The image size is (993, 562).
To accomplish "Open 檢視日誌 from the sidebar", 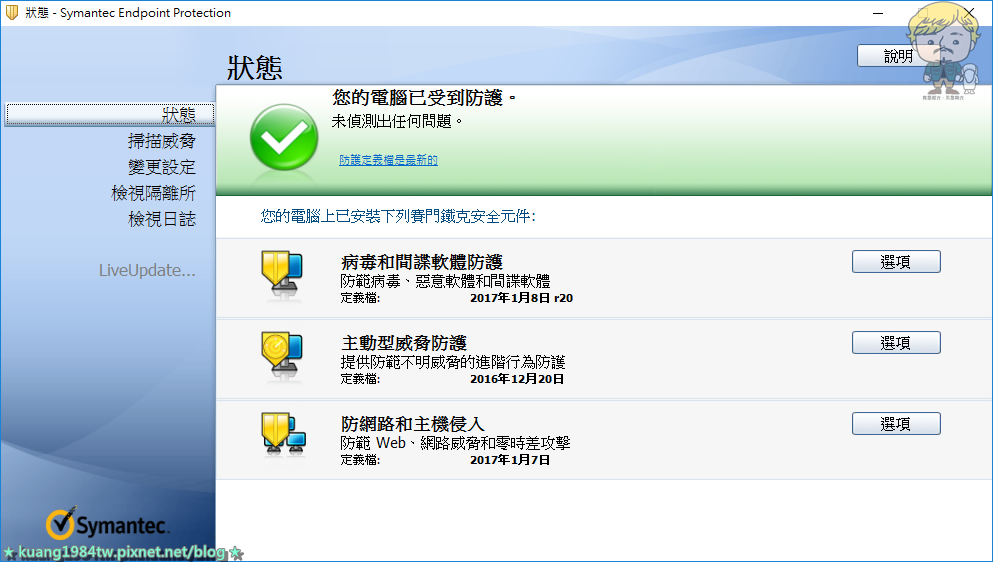I will pos(161,219).
